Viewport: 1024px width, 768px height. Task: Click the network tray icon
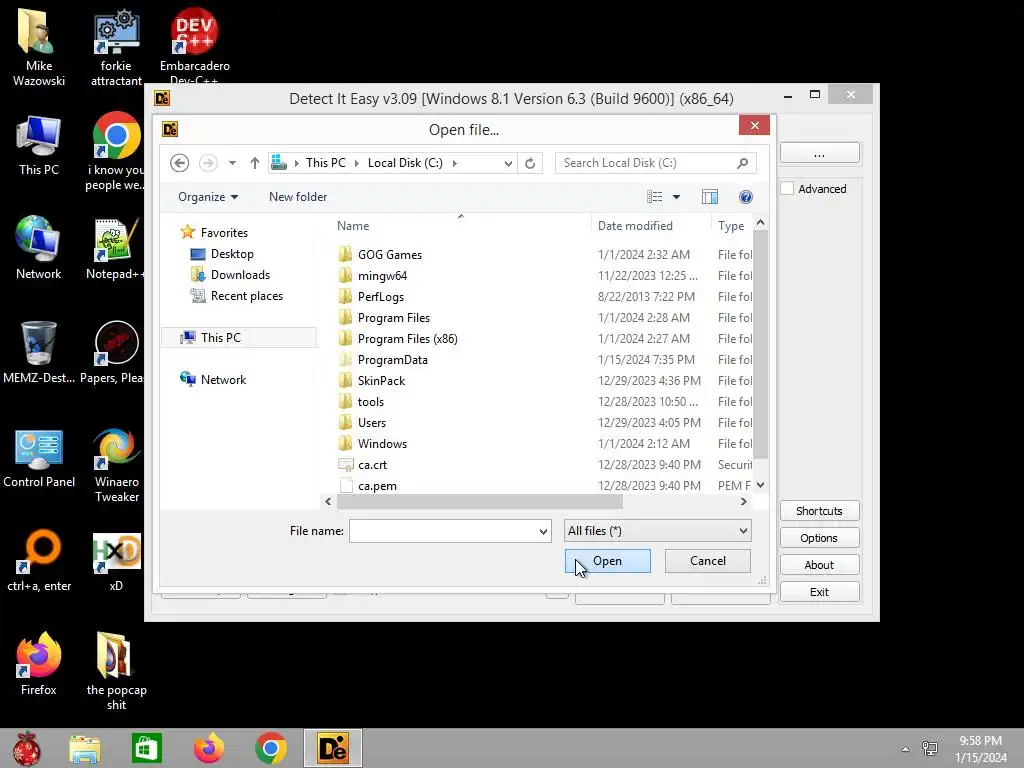click(x=929, y=748)
